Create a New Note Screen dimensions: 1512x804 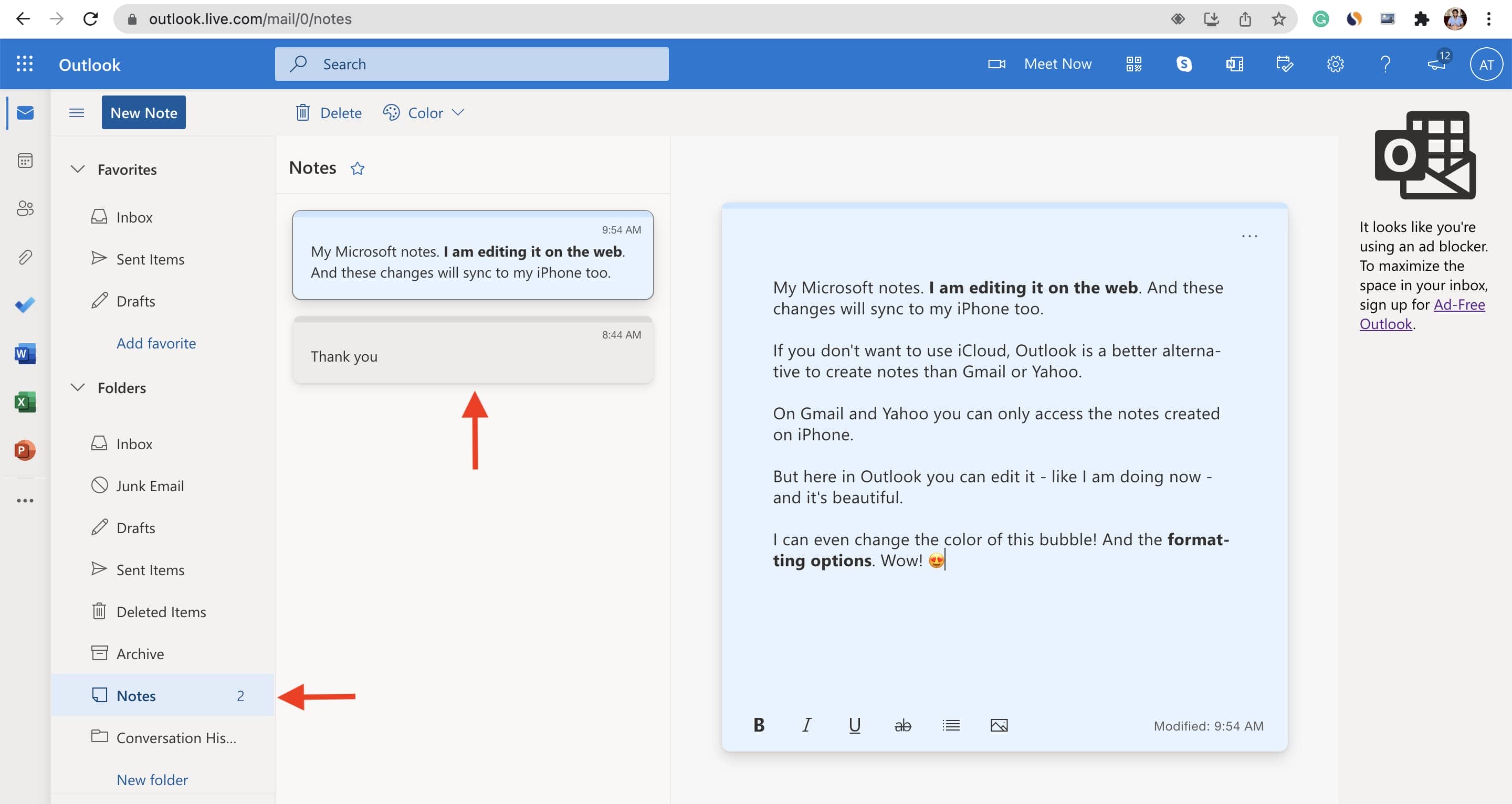[144, 112]
